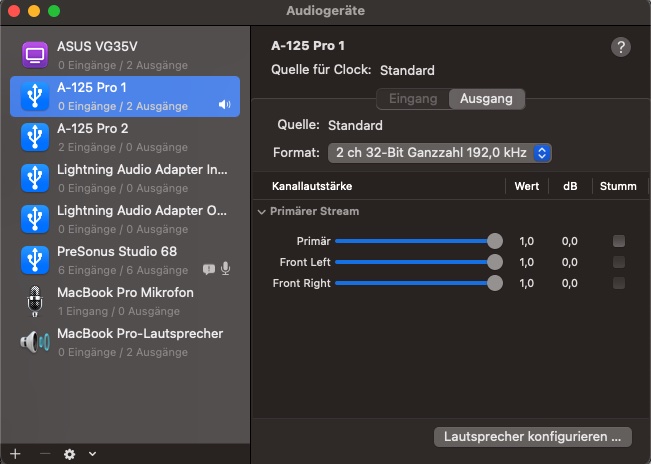
Task: Click the Primär volume slider
Action: coord(418,241)
